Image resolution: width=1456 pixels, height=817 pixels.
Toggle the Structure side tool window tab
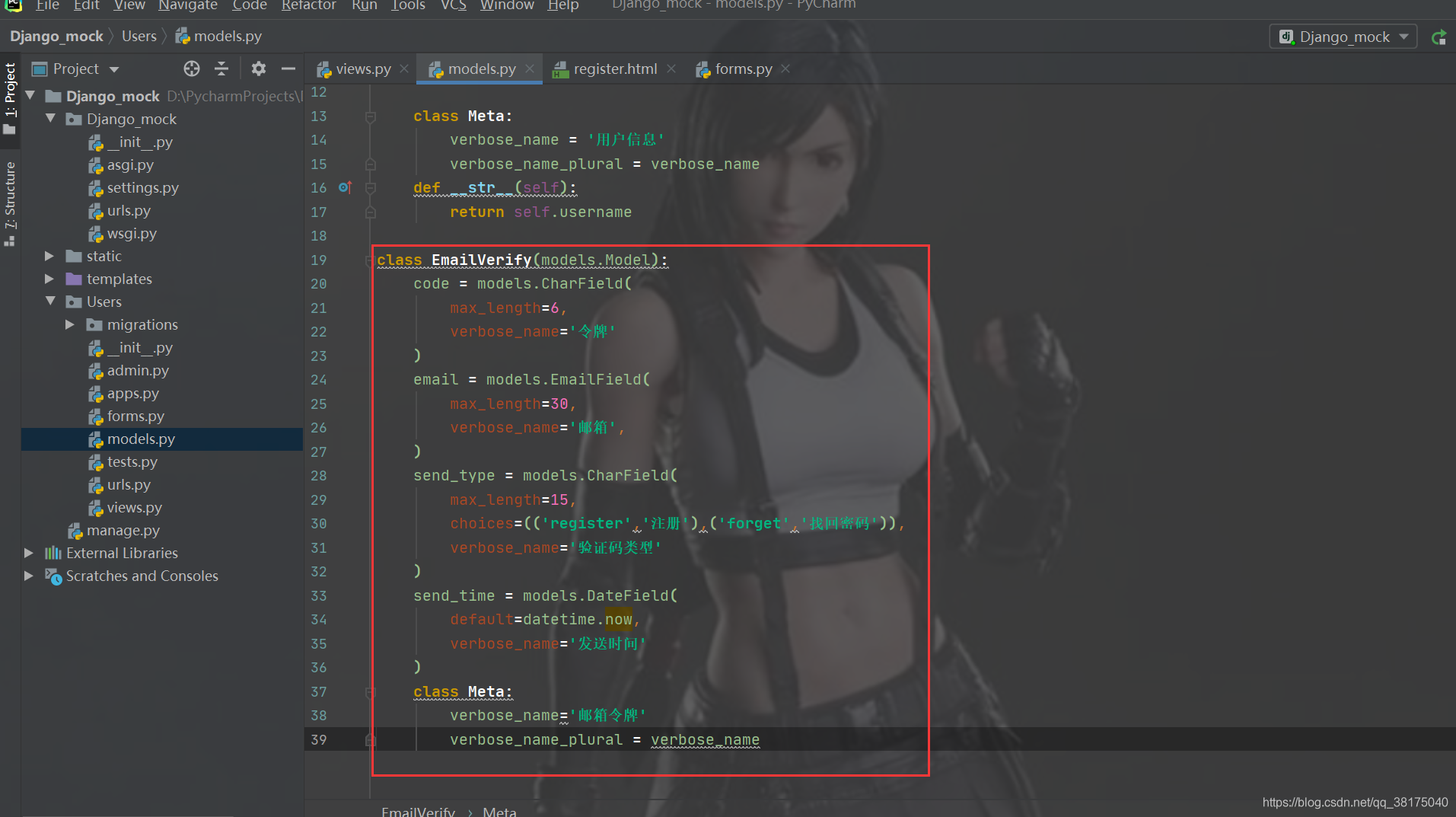(10, 203)
